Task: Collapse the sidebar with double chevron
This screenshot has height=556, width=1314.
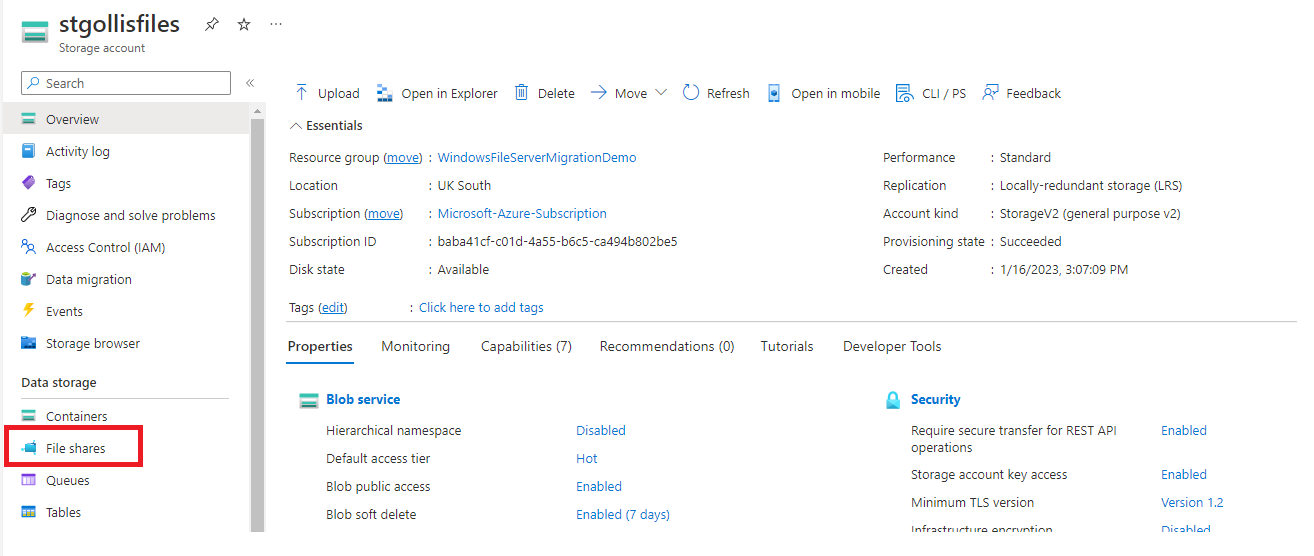Action: tap(250, 83)
